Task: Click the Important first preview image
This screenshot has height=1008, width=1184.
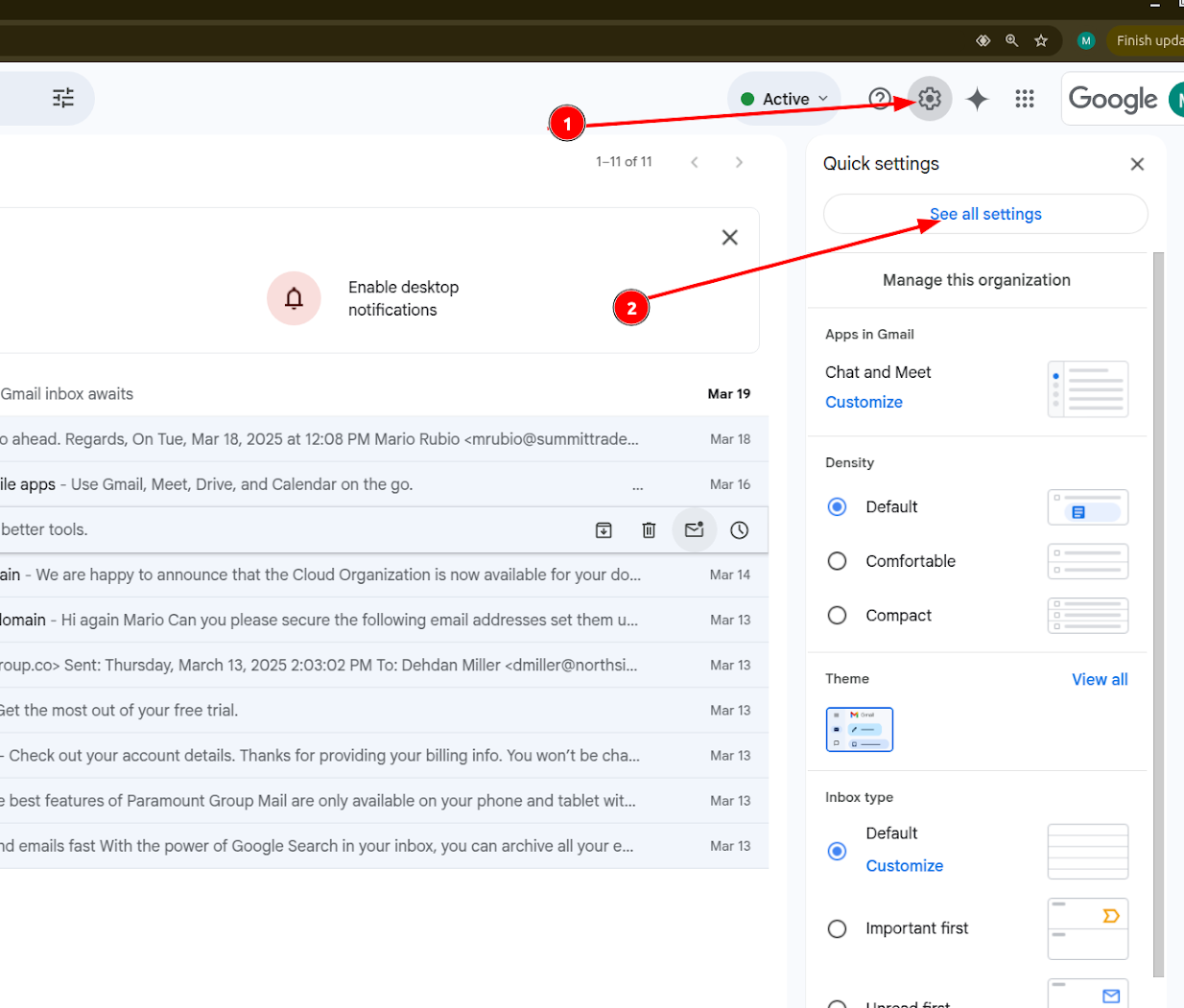Action: (x=1088, y=928)
